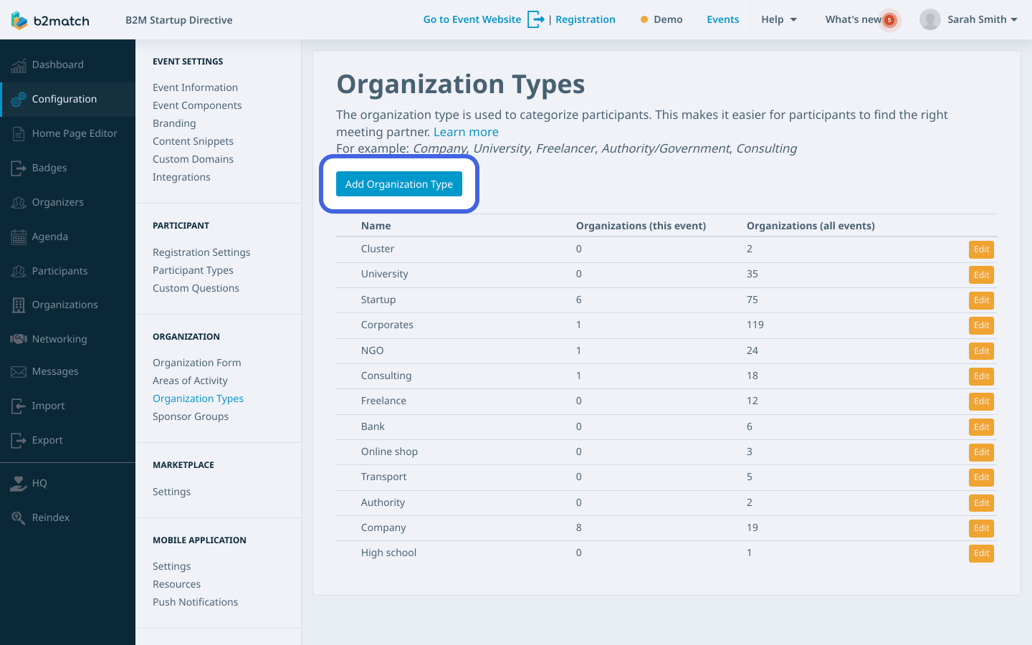
Task: Click the Add Organization Type button
Action: point(399,184)
